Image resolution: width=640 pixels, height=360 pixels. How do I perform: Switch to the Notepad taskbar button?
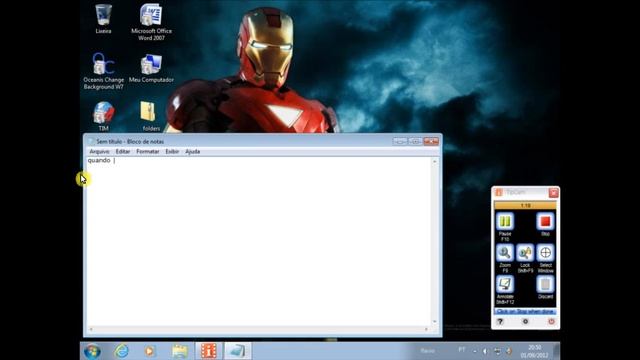tap(238, 351)
